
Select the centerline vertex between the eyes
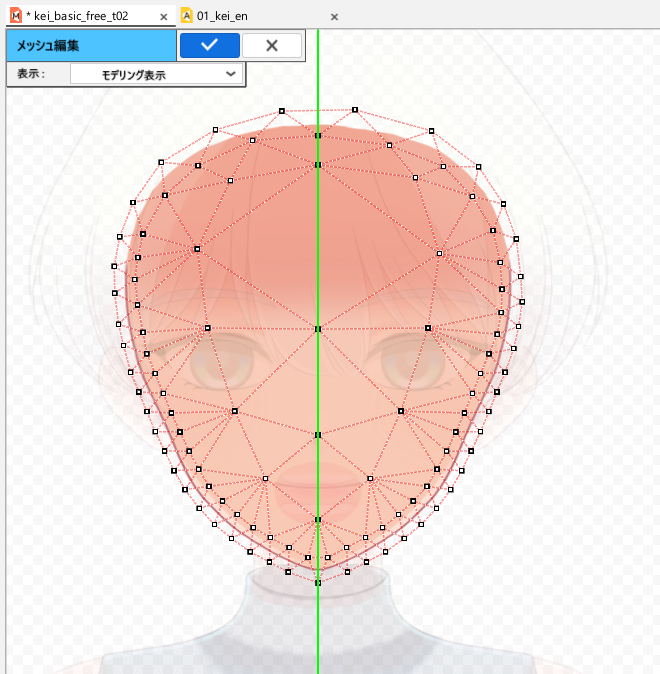(318, 328)
